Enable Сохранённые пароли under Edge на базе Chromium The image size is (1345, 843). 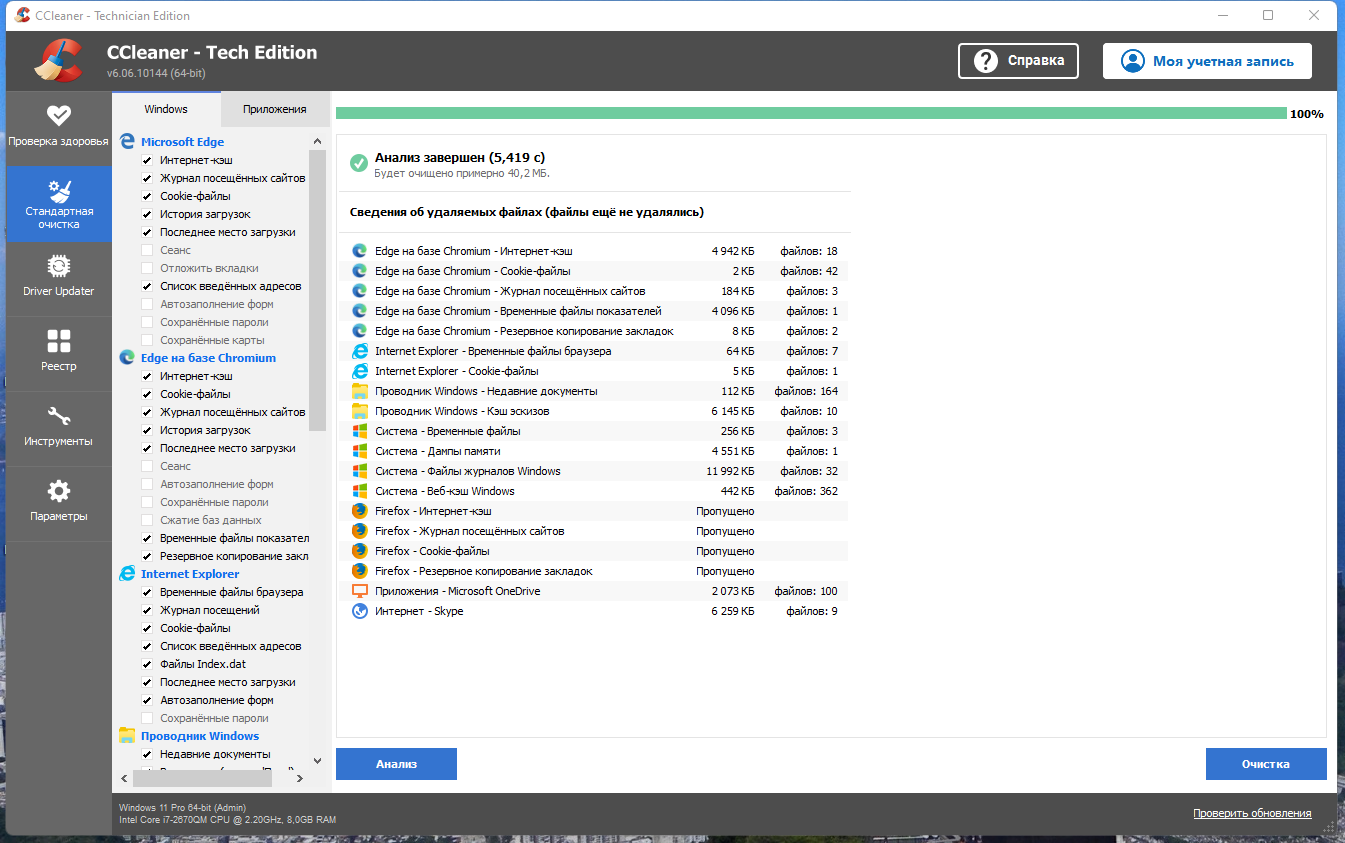[x=148, y=502]
